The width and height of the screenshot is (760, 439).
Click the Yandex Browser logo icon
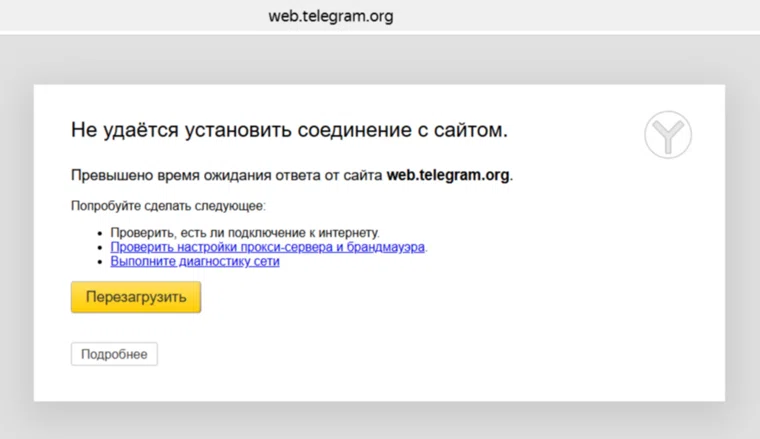point(668,135)
